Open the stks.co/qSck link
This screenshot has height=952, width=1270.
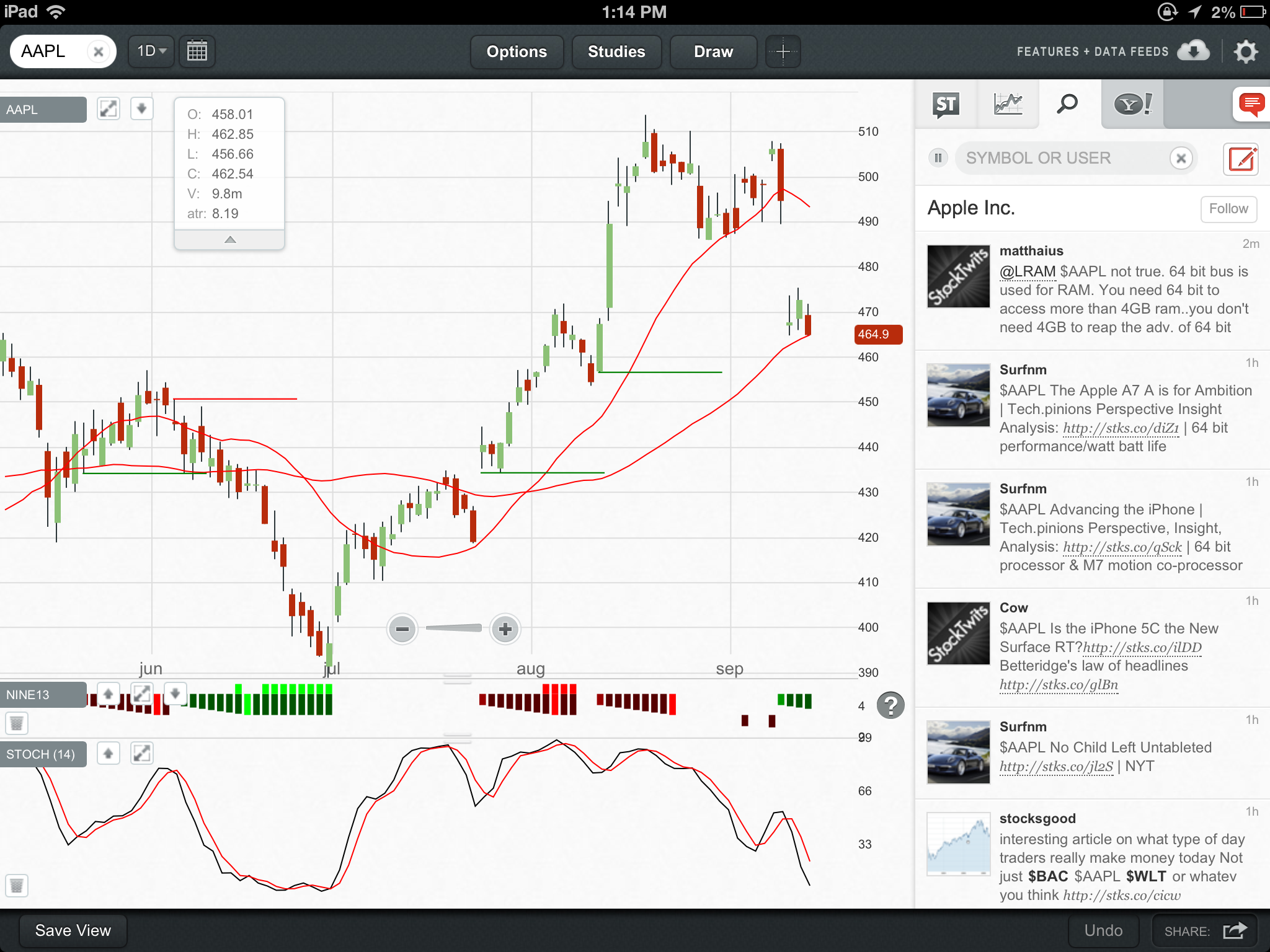coord(1122,547)
